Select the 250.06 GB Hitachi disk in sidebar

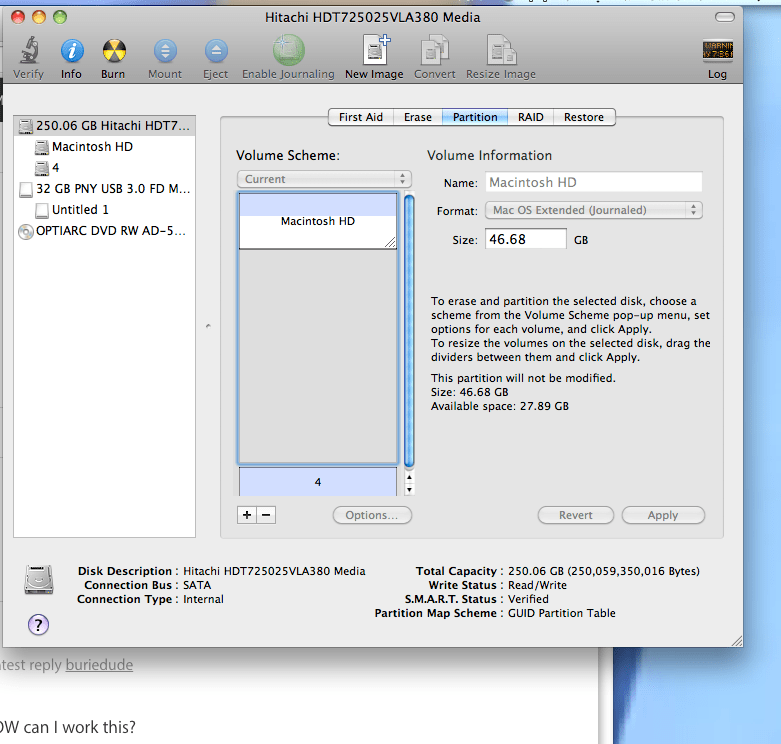click(x=105, y=125)
